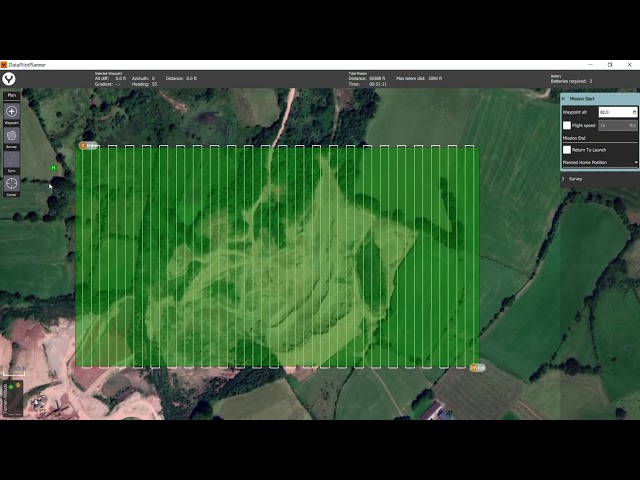
Task: Select the Survey polygon tool
Action: 11,136
